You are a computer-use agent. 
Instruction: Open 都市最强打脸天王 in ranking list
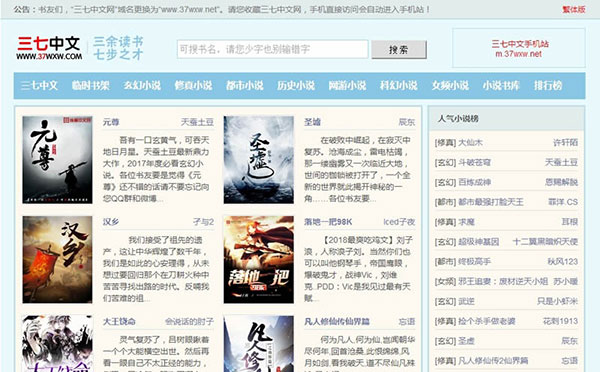click(491, 202)
